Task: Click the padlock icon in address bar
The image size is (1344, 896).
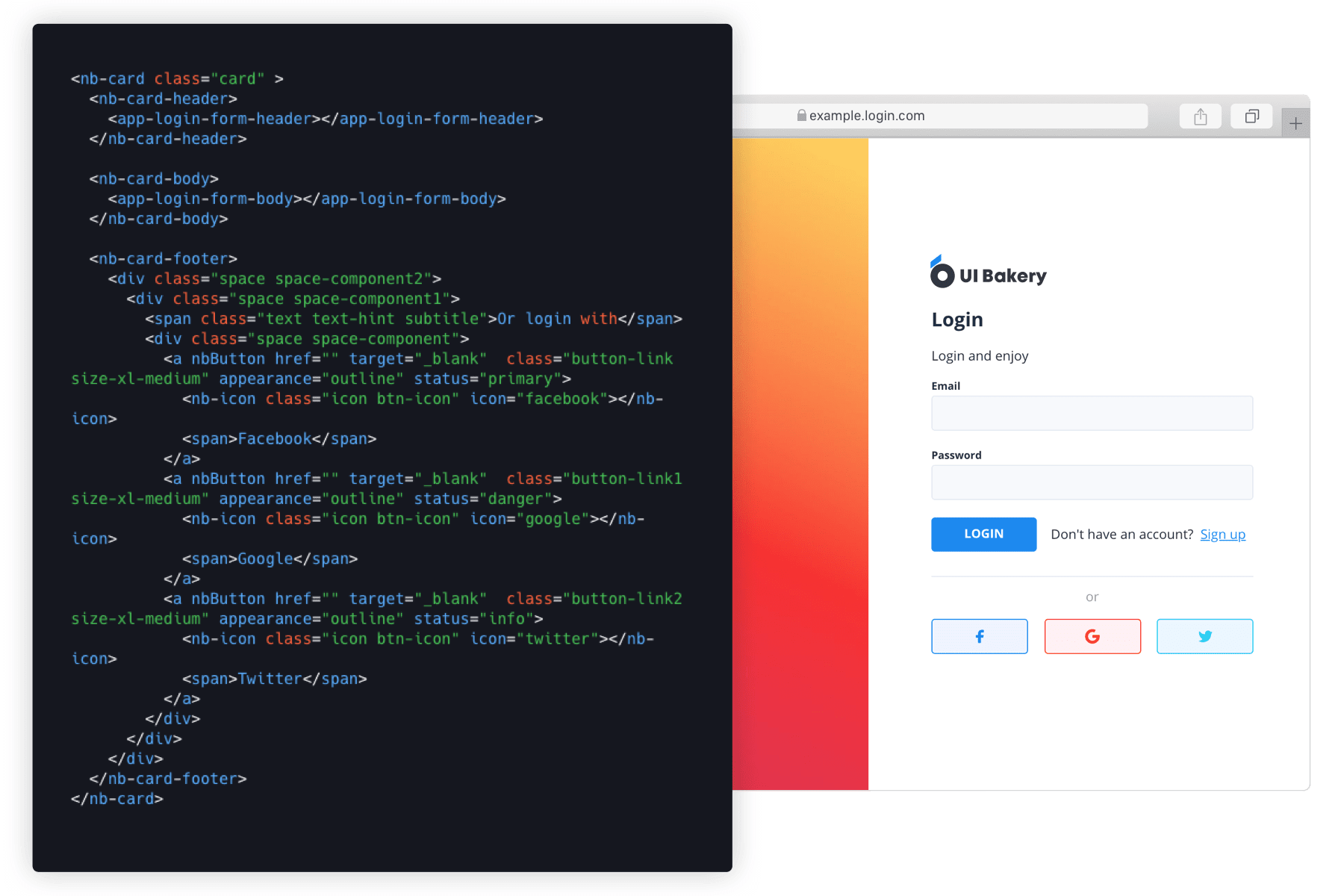Action: 801,116
